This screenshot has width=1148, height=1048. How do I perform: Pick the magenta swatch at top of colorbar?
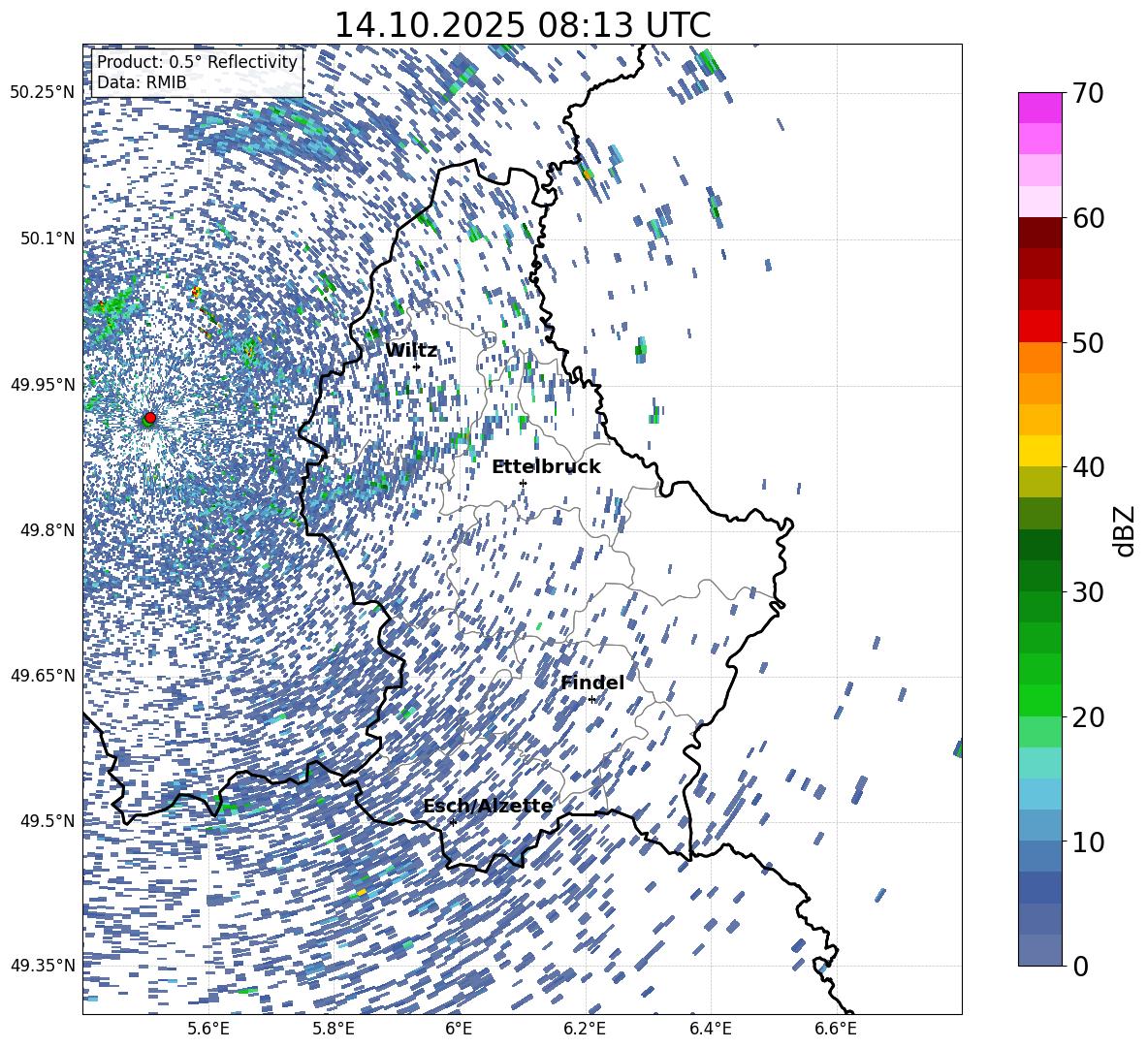1040,108
